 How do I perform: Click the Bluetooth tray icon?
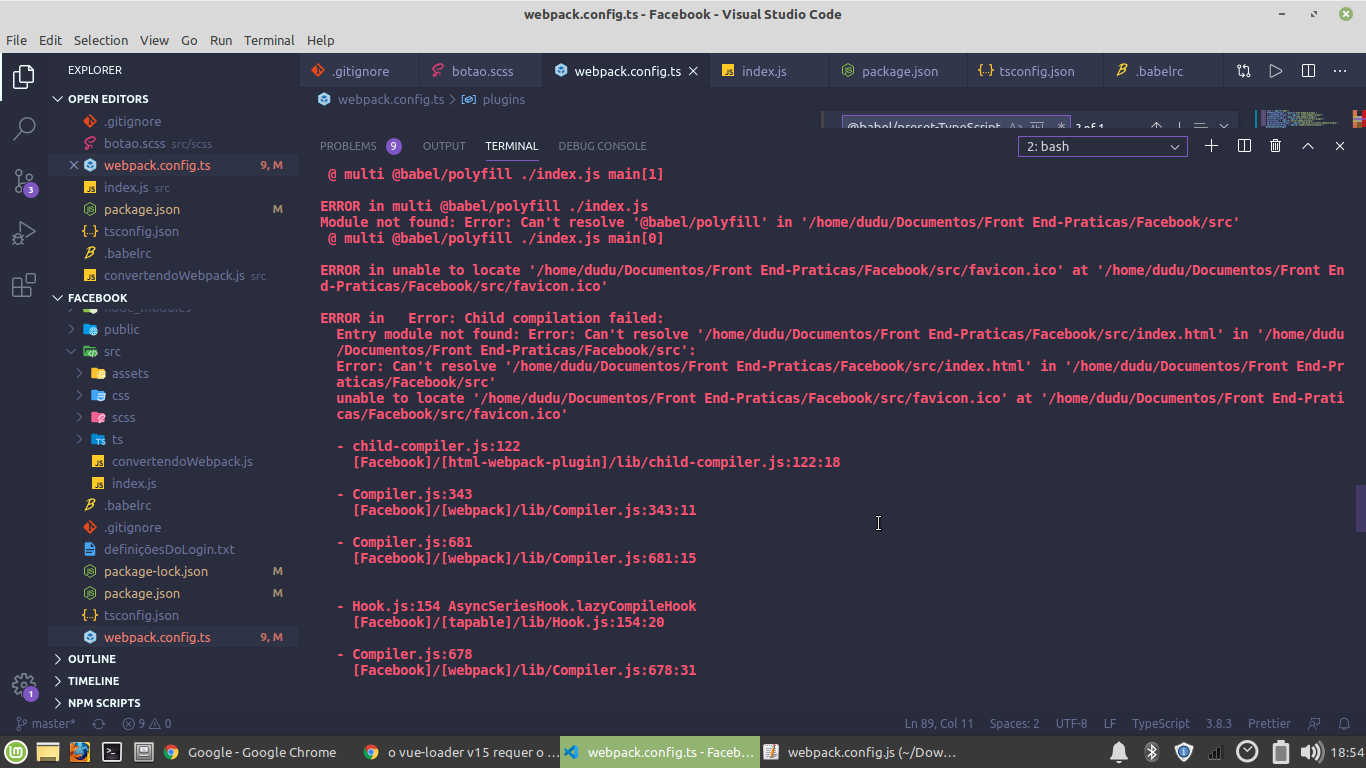coord(1151,752)
